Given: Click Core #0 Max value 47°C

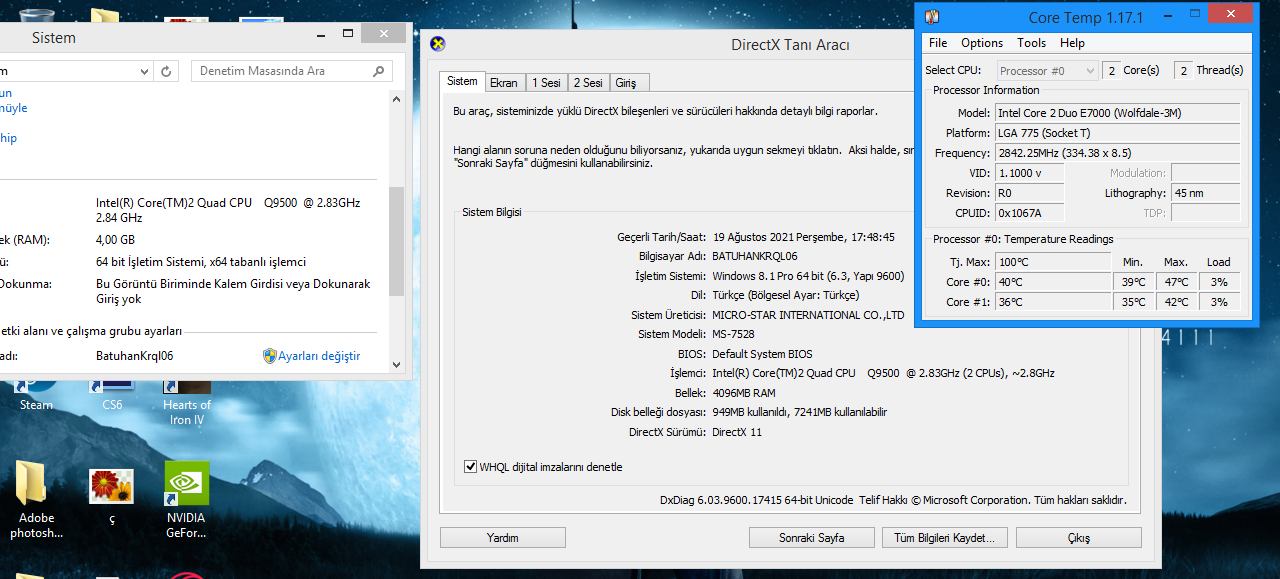Looking at the screenshot, I should 1176,282.
